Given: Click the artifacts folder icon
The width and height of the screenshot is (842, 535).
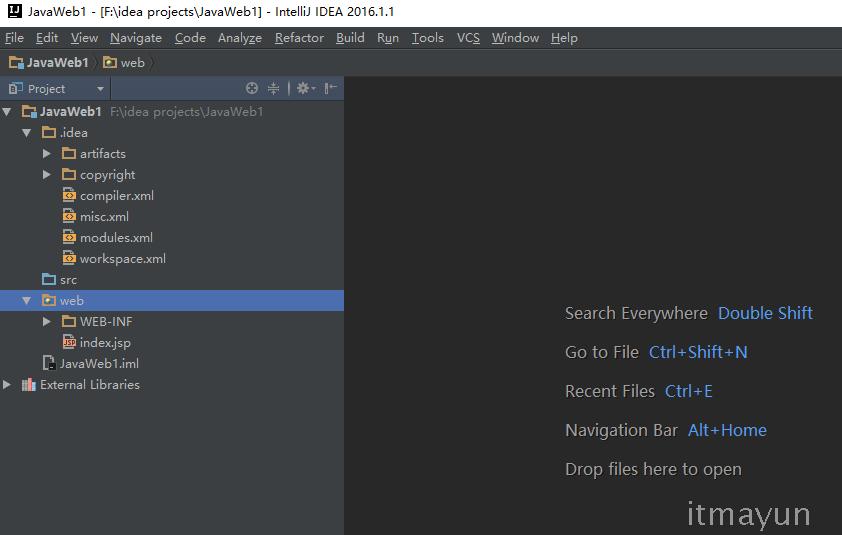Looking at the screenshot, I should pyautogui.click(x=69, y=153).
